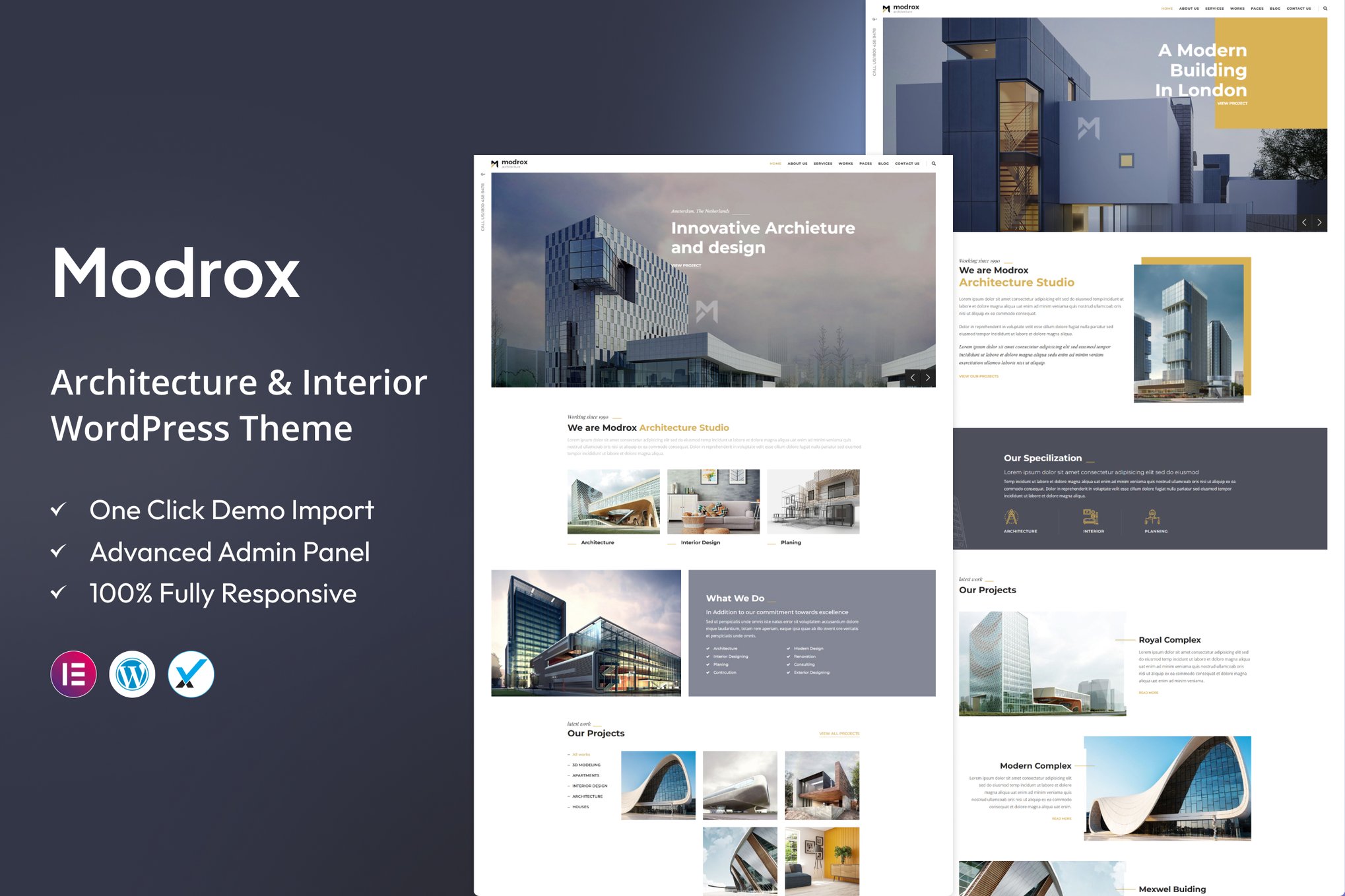Click the PLANNING icon in Our Specilization
Image resolution: width=1345 pixels, height=896 pixels.
(x=1152, y=517)
